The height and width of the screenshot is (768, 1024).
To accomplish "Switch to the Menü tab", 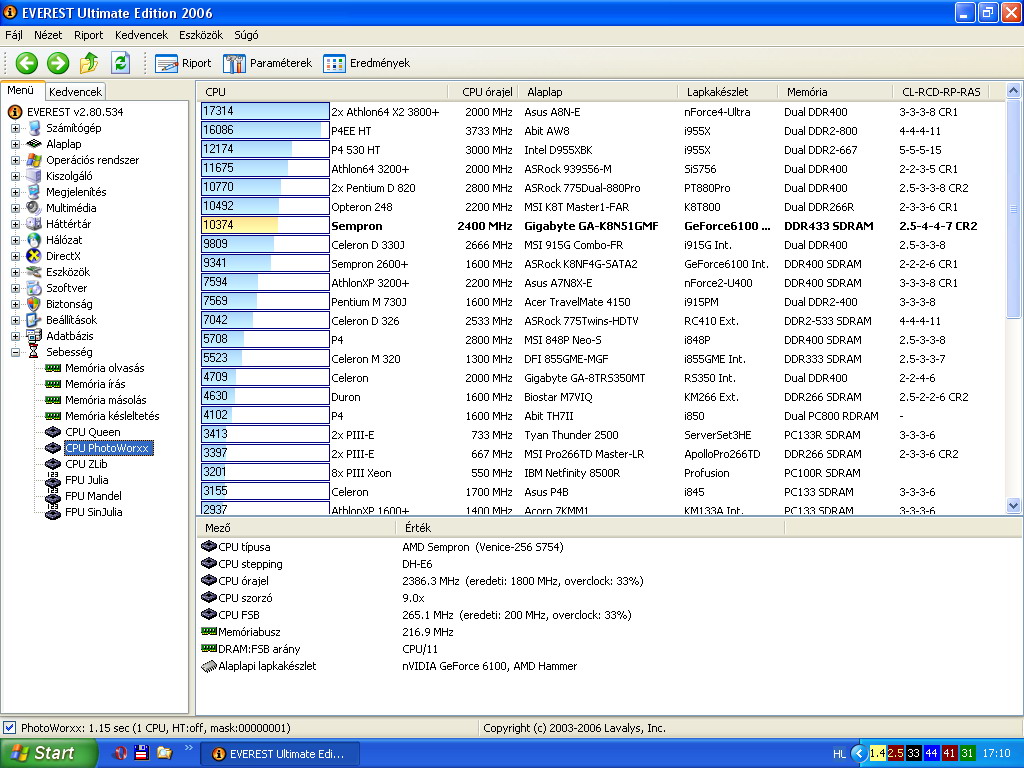I will (21, 91).
